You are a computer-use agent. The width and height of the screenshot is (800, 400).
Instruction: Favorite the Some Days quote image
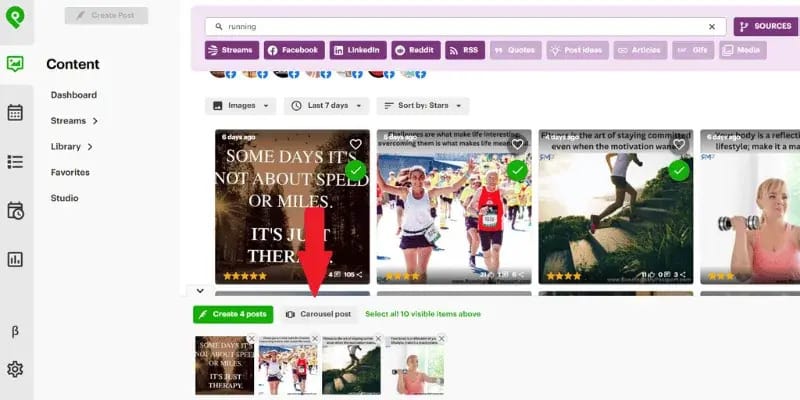356,144
